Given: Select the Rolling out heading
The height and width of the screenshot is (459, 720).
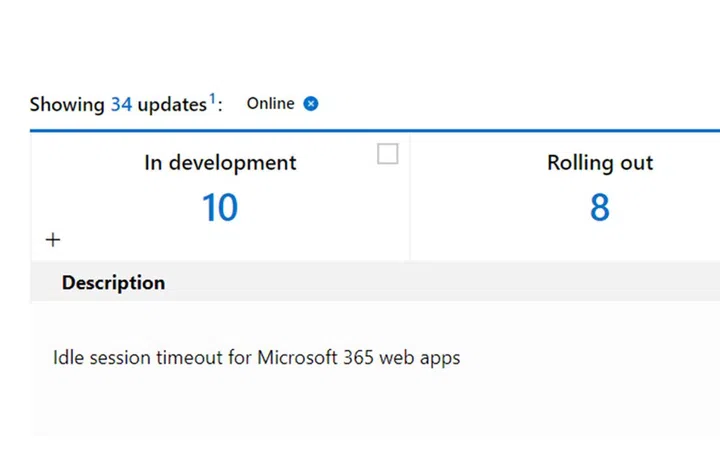Looking at the screenshot, I should click(x=599, y=162).
